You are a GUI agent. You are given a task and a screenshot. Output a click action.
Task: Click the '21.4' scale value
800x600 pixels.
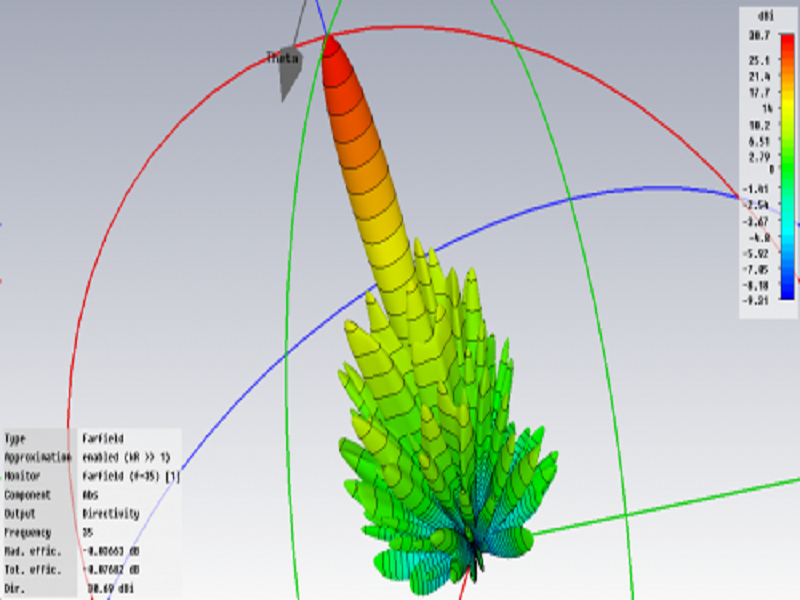[x=759, y=77]
